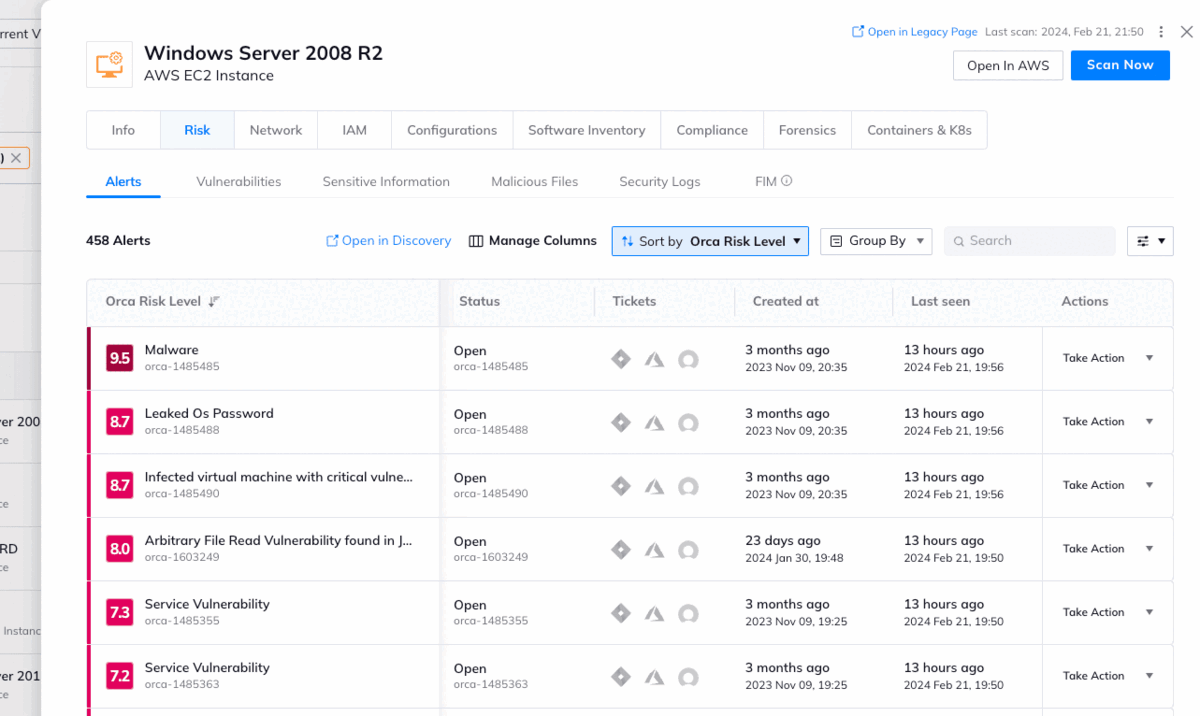Close the asset details panel

1186,32
